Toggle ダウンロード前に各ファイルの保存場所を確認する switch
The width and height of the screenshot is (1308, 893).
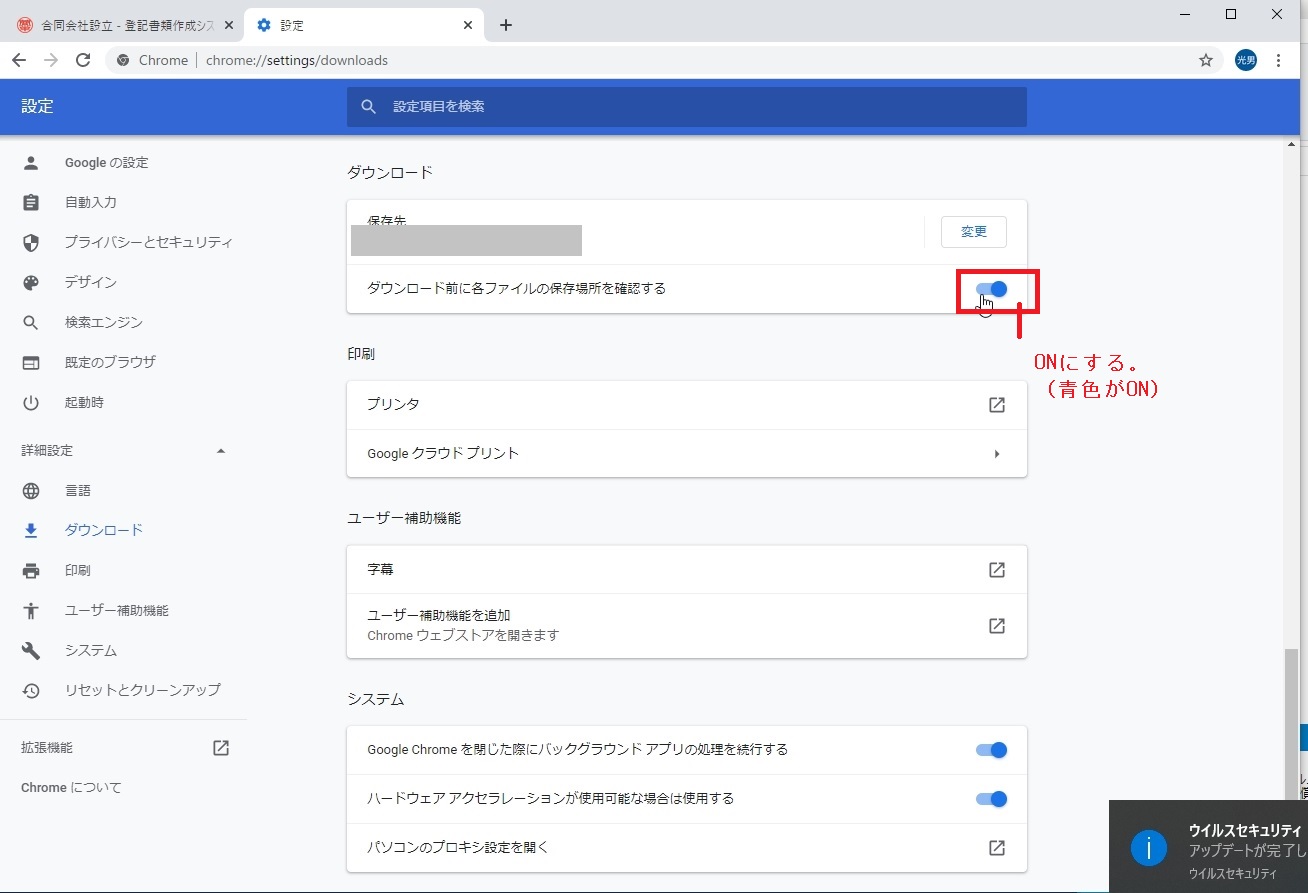pyautogui.click(x=991, y=289)
